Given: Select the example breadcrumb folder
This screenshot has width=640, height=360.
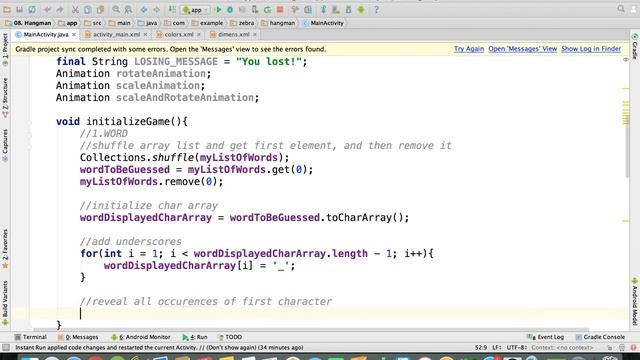Looking at the screenshot, I should click(207, 23).
